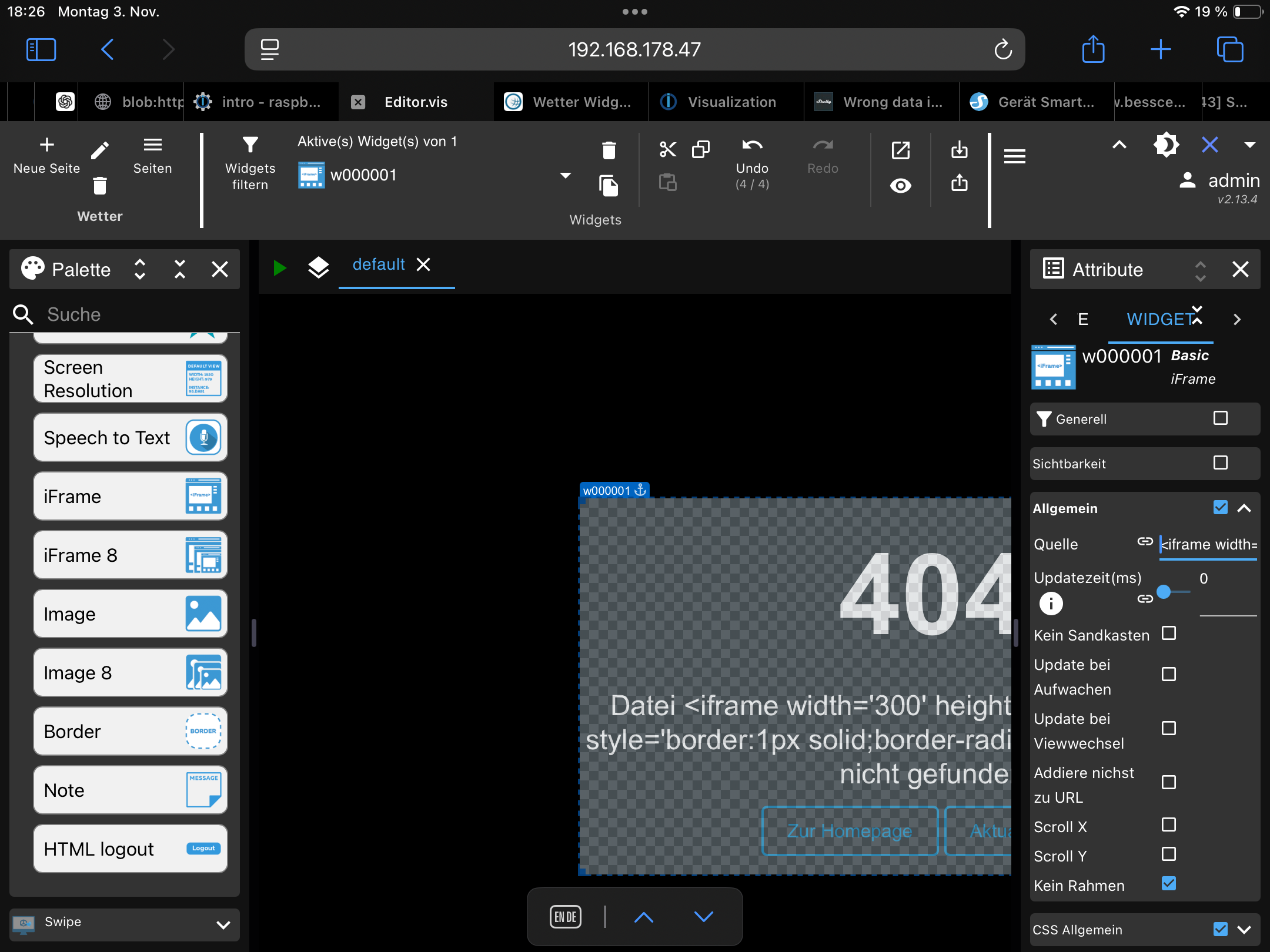
Task: Expand the CSS Allgemein section
Action: [x=1244, y=930]
